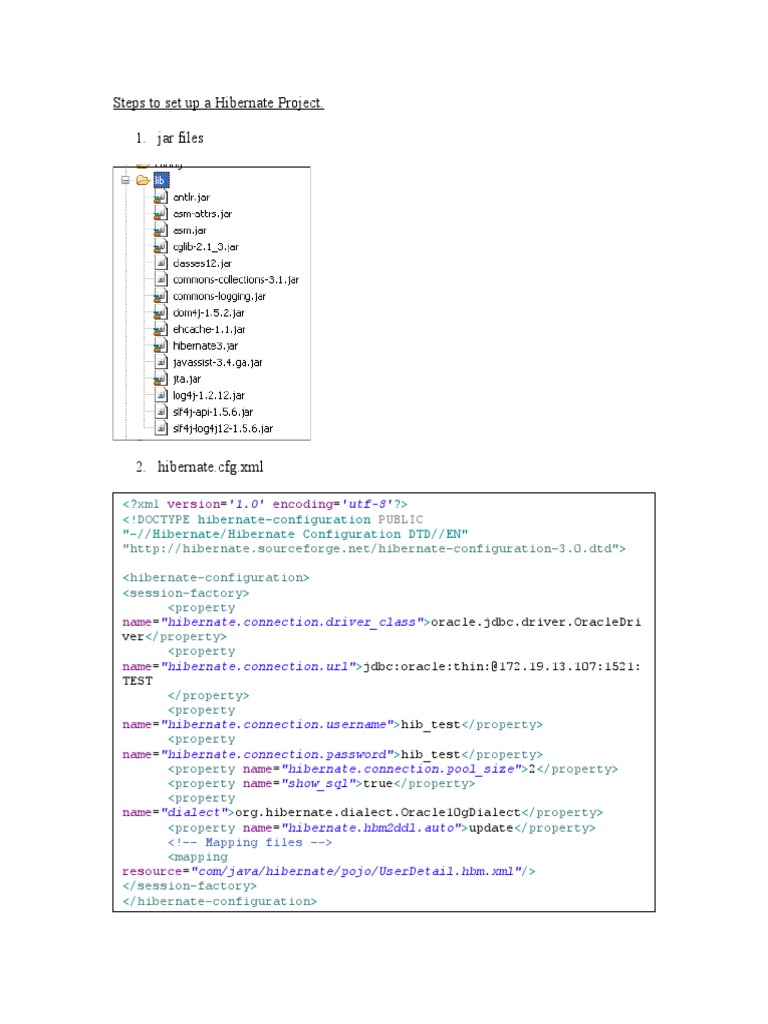Click the closing session-factory tag
Screen dimensions: 768x1024
coord(189,886)
